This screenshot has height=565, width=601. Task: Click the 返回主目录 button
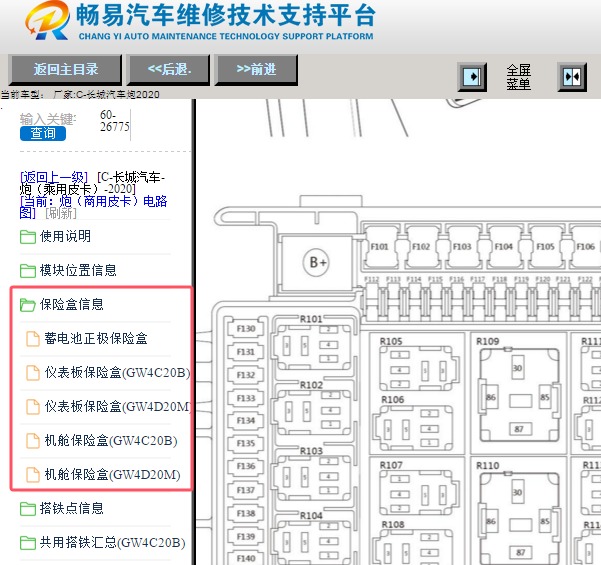click(65, 70)
